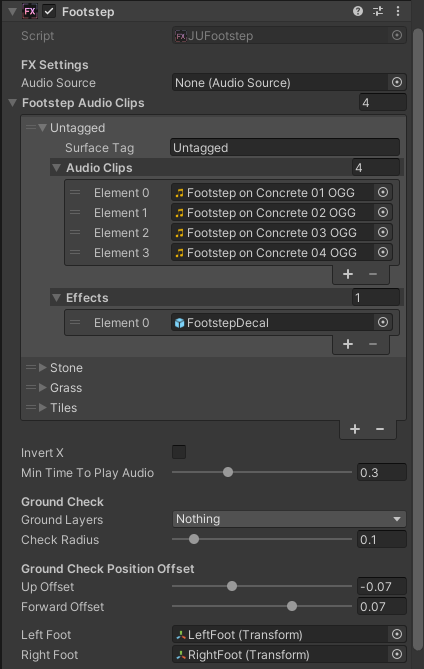
Task: Open object picker for Right Foot transform
Action: [x=397, y=654]
